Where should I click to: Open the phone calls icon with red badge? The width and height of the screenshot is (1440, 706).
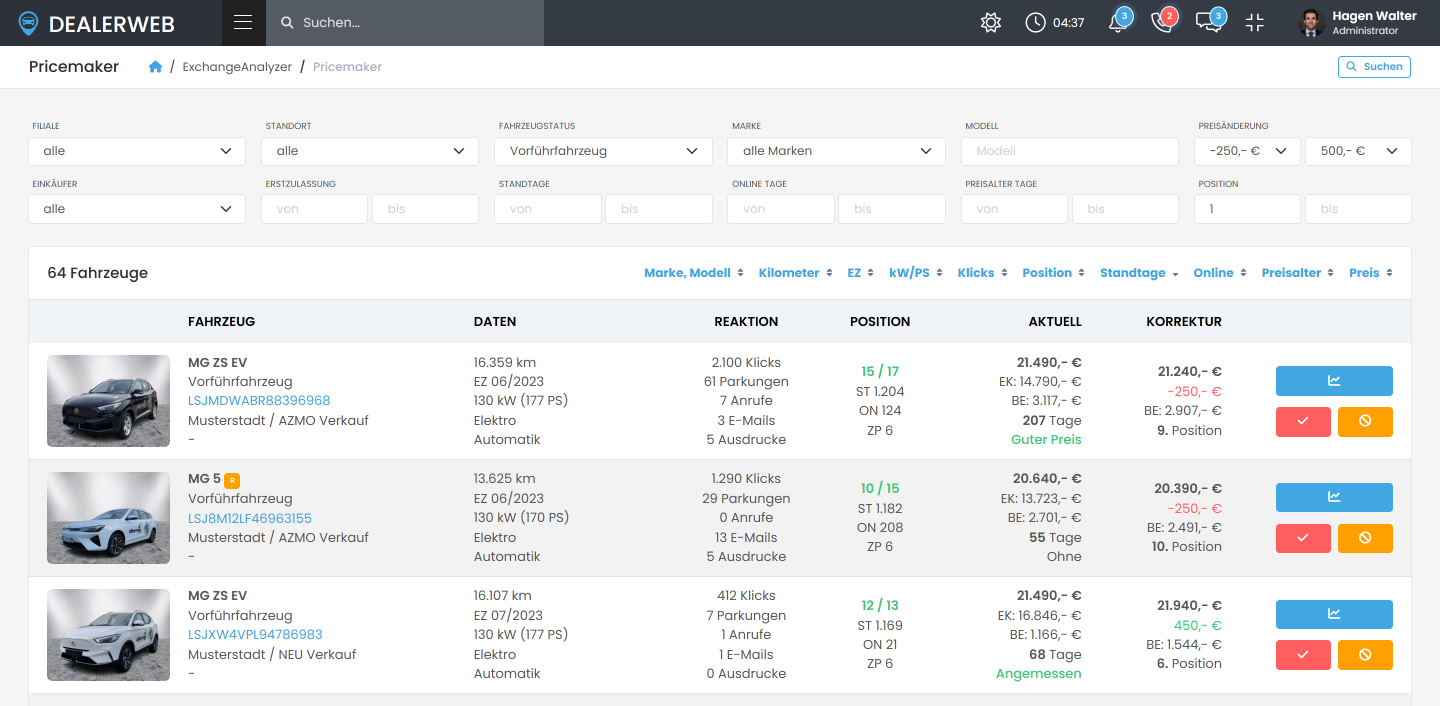coord(1162,22)
